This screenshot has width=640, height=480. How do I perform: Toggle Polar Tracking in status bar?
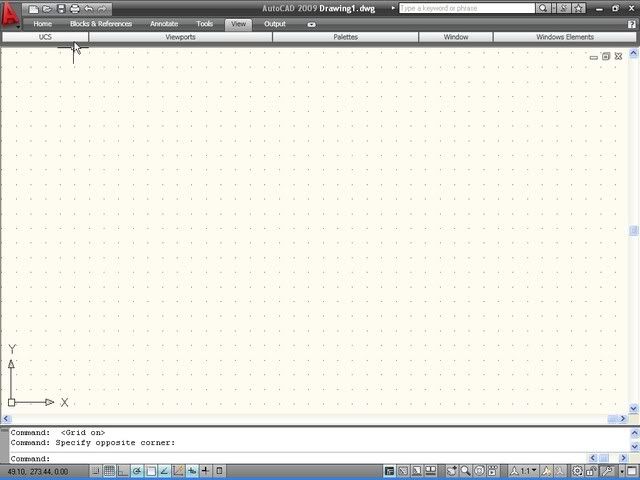pyautogui.click(x=136, y=471)
